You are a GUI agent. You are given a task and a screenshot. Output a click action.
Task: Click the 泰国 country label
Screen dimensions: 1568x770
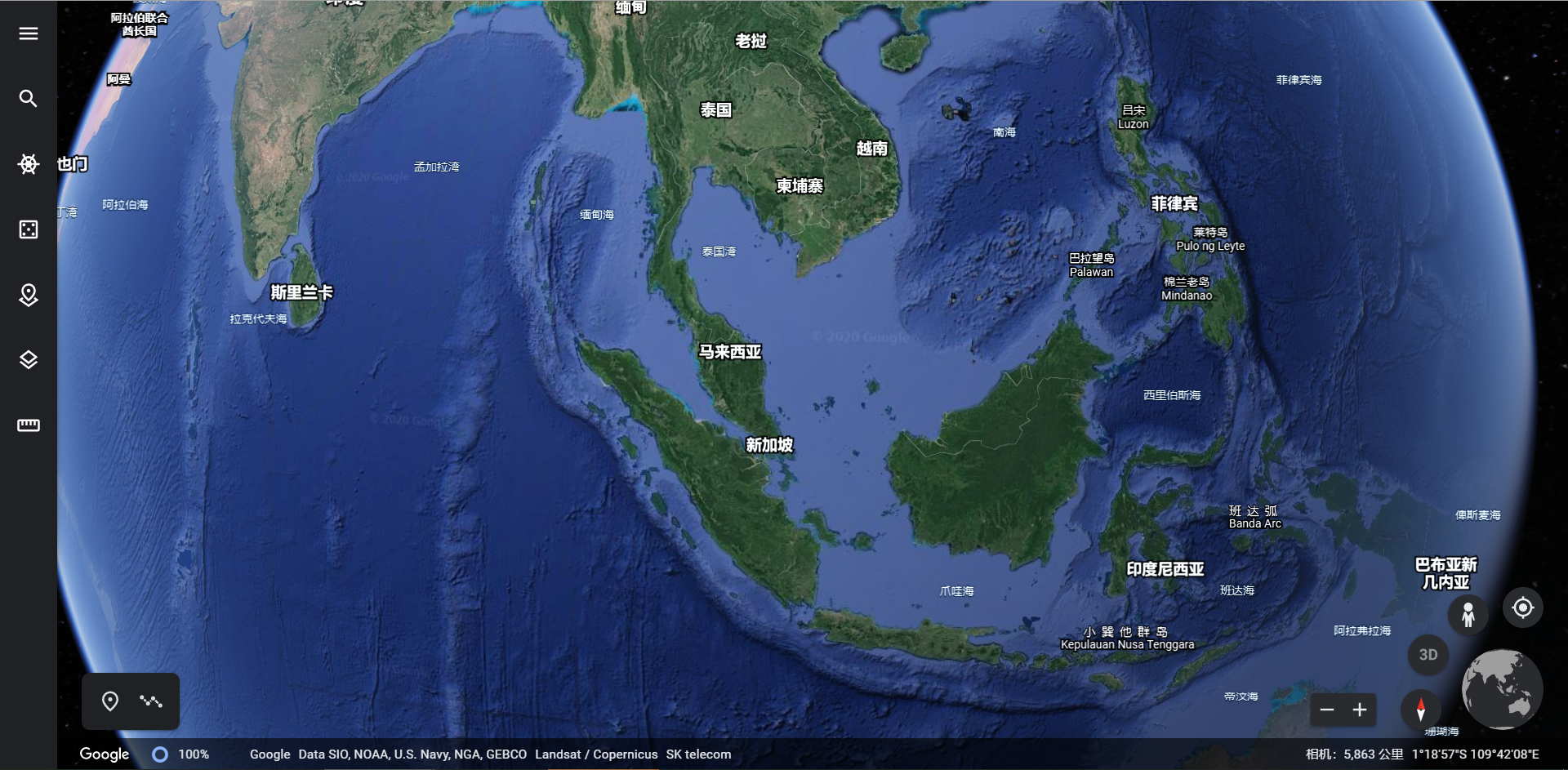pyautogui.click(x=716, y=109)
